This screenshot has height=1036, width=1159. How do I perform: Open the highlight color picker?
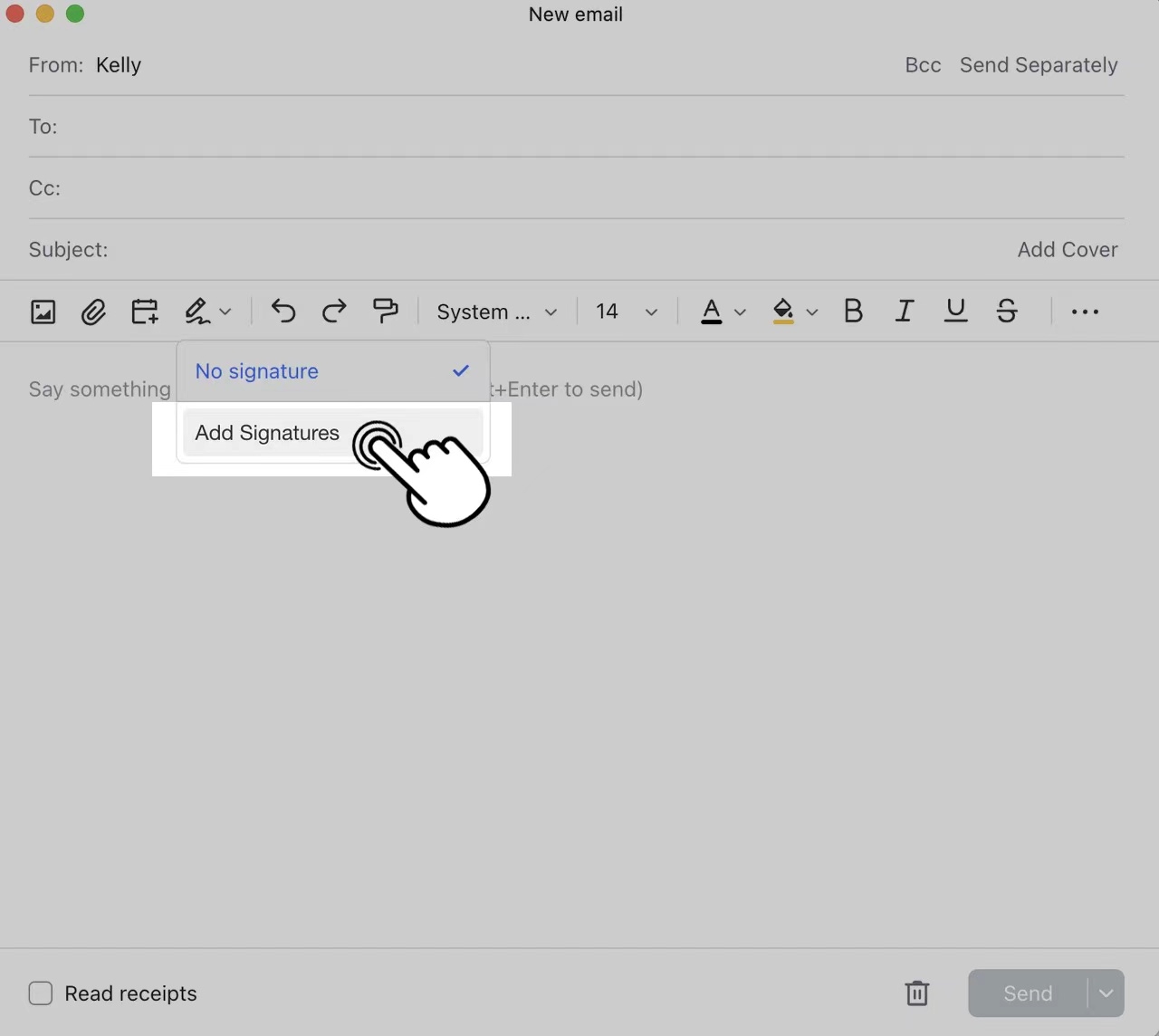[792, 312]
